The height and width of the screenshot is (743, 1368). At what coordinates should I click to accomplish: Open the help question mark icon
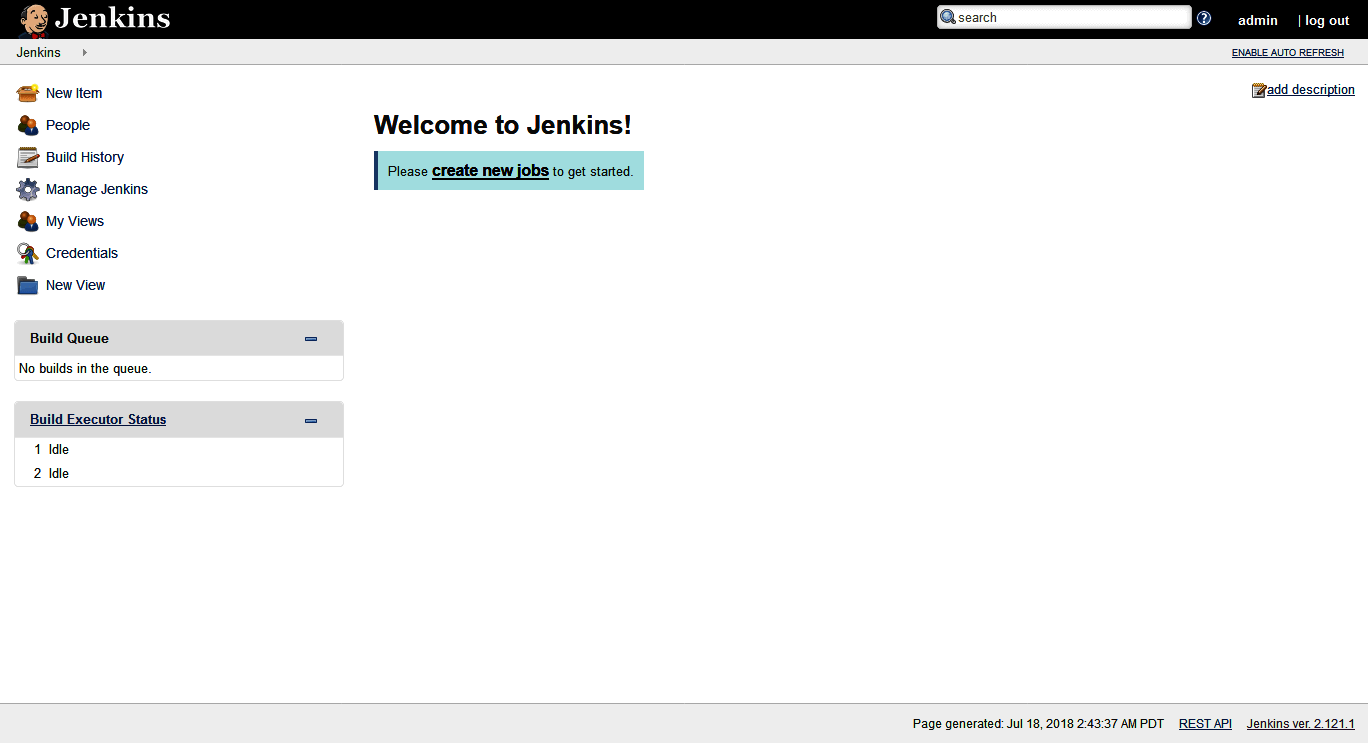click(x=1203, y=17)
